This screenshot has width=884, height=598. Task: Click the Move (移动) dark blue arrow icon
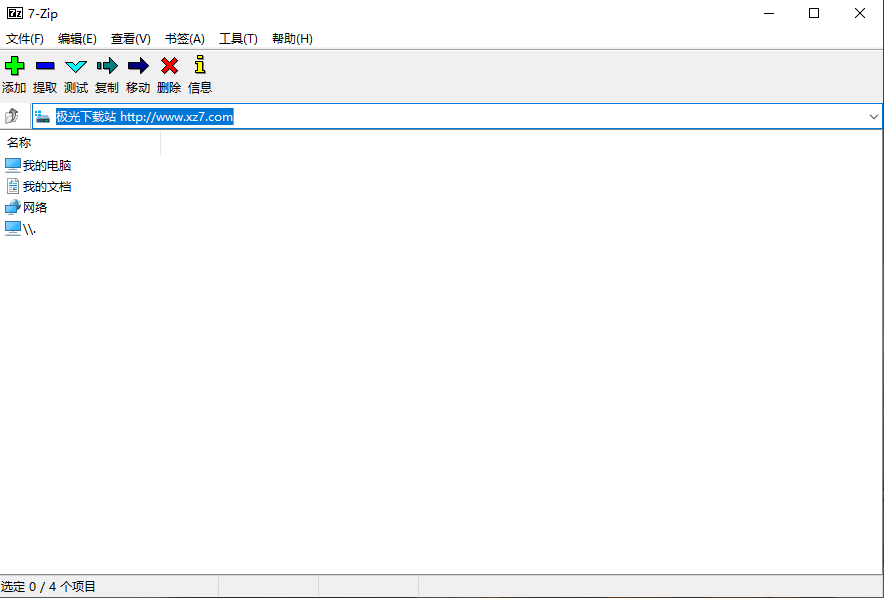click(138, 66)
